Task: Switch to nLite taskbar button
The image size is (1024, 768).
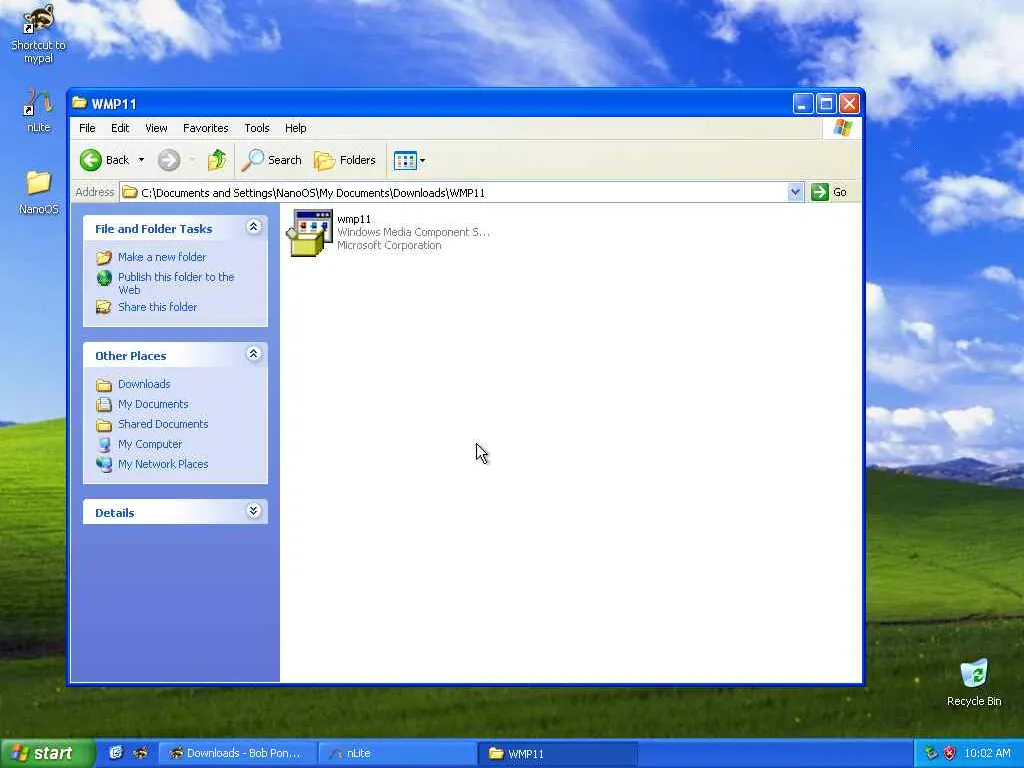Action: 398,753
